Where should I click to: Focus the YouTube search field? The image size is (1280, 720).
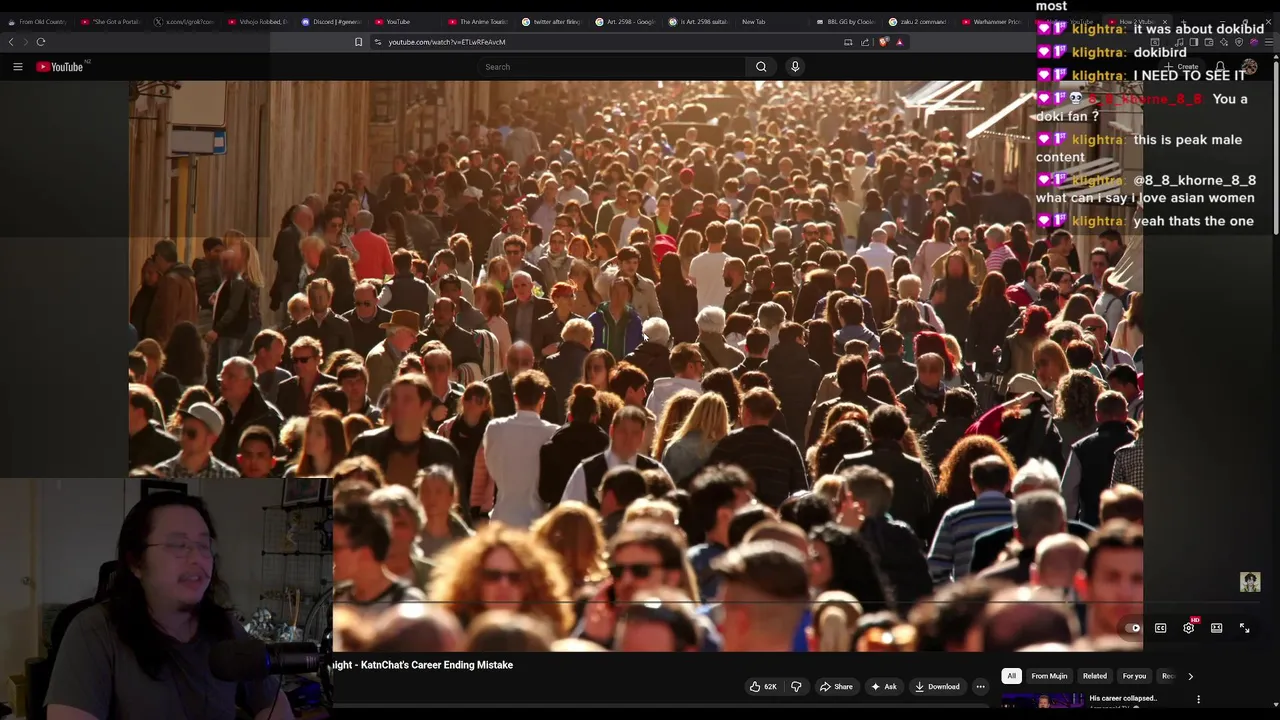click(612, 67)
